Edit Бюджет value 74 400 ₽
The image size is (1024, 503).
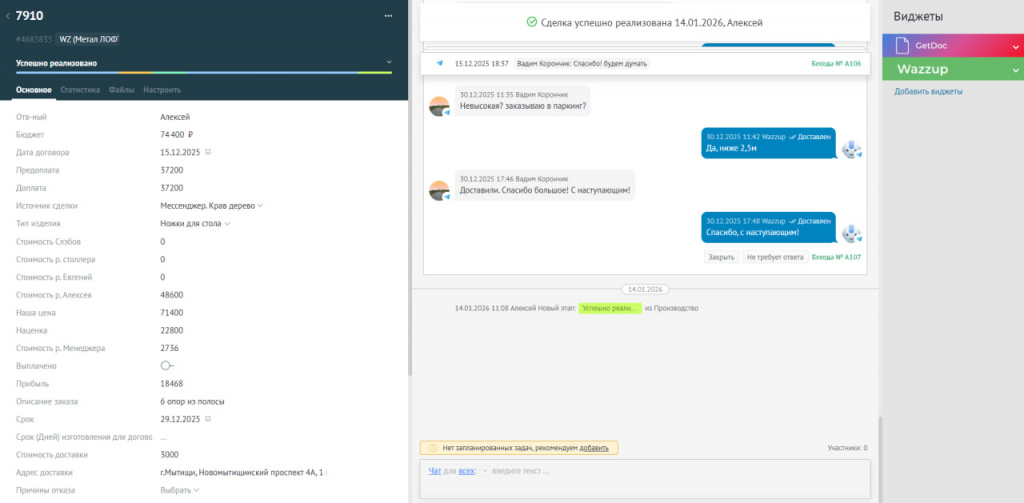177,135
